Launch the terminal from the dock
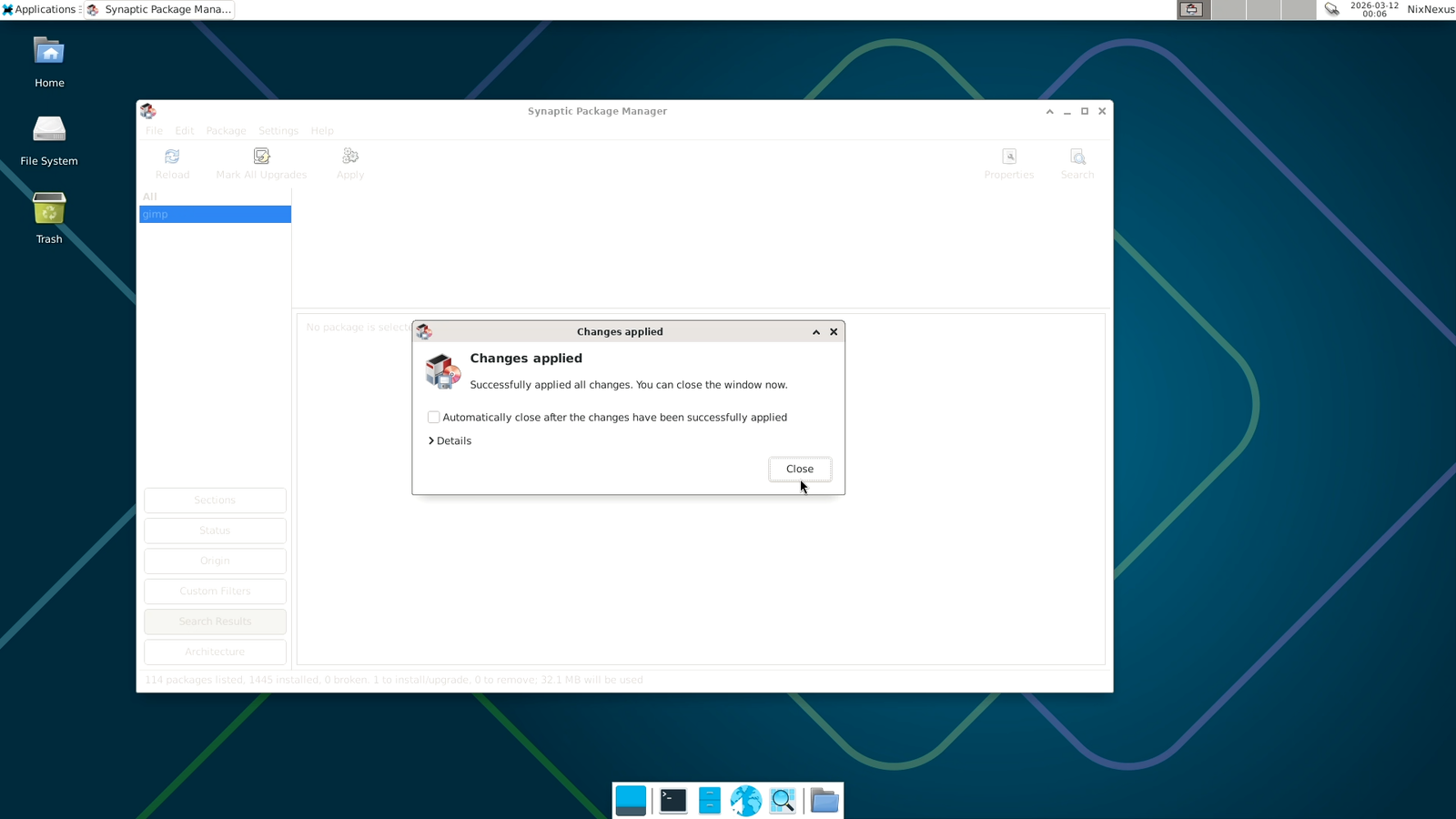The width and height of the screenshot is (1456, 819). point(672,800)
